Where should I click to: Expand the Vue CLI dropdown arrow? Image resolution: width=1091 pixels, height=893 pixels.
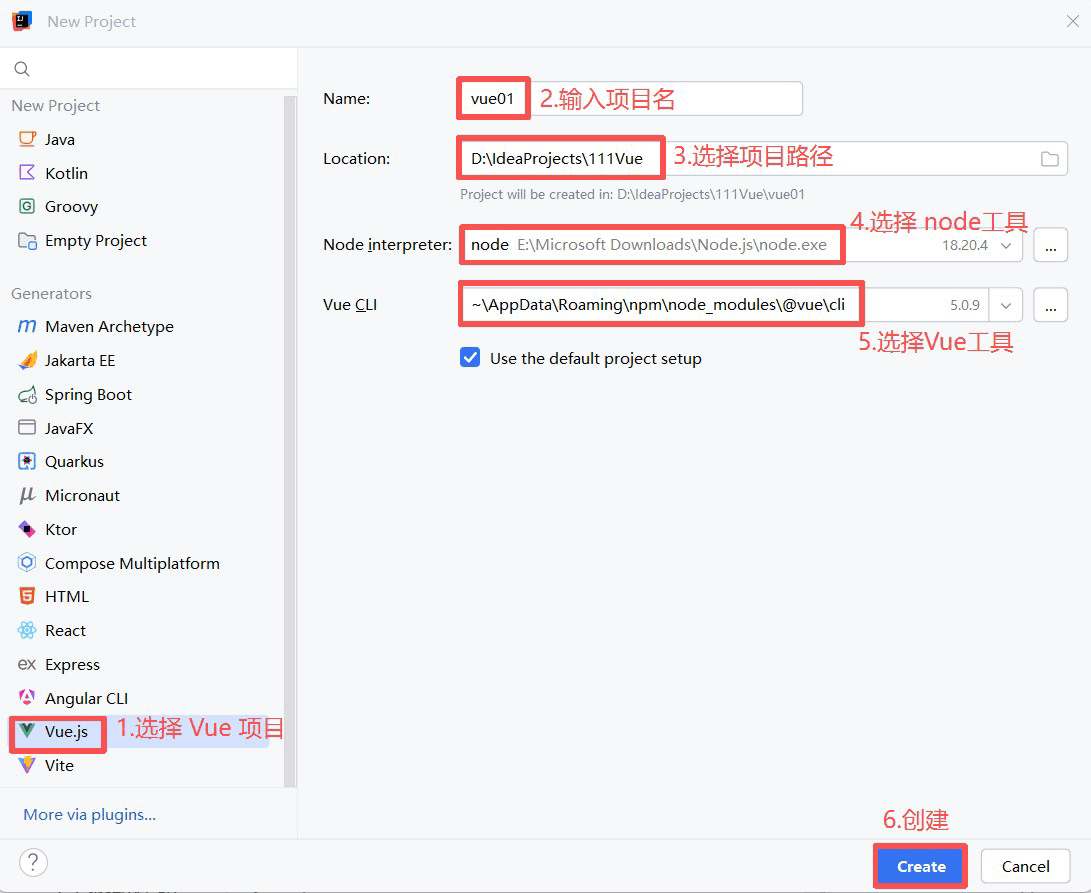[x=1006, y=306]
